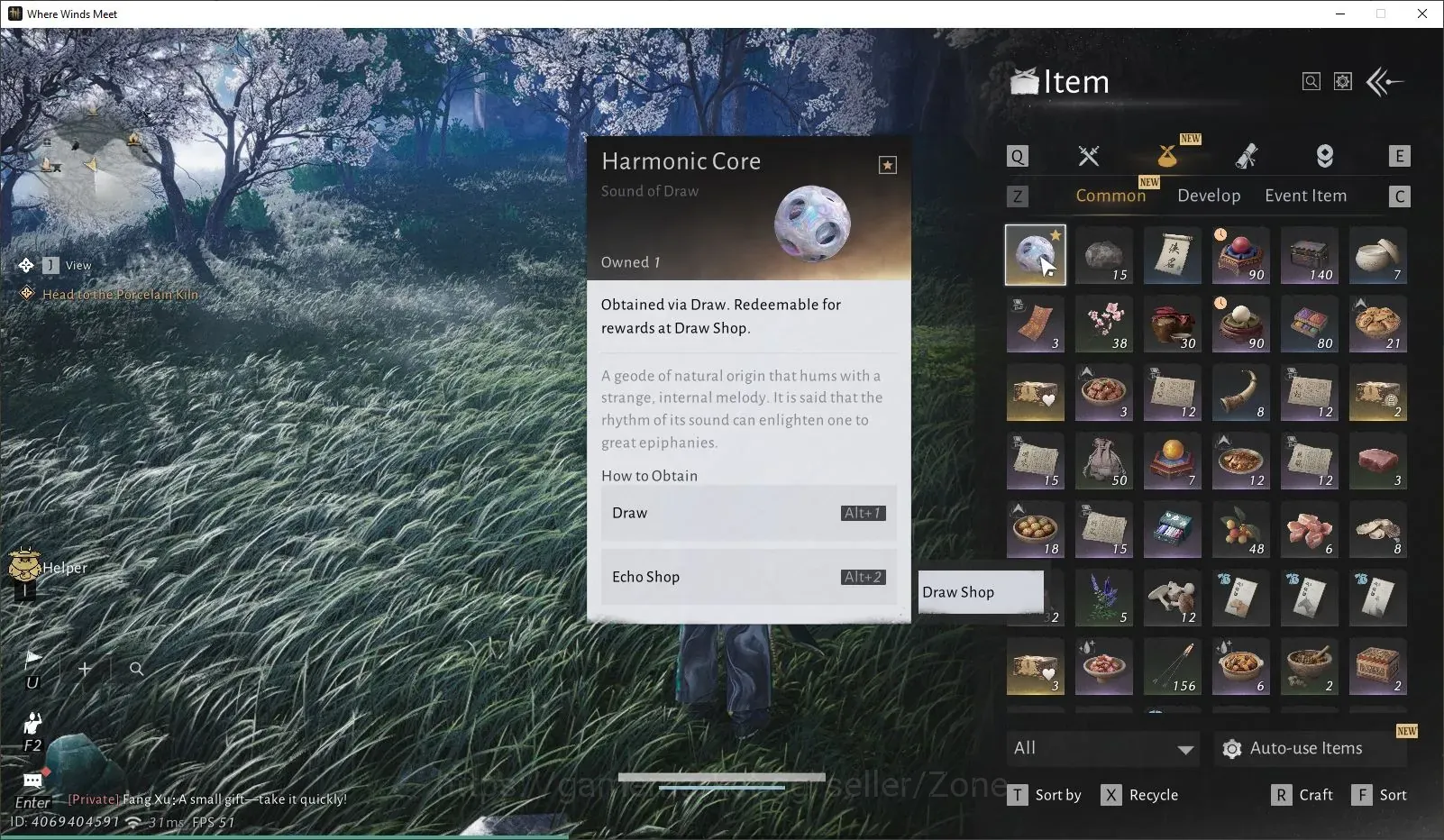Select the purple lavender herb with 5

[1104, 598]
